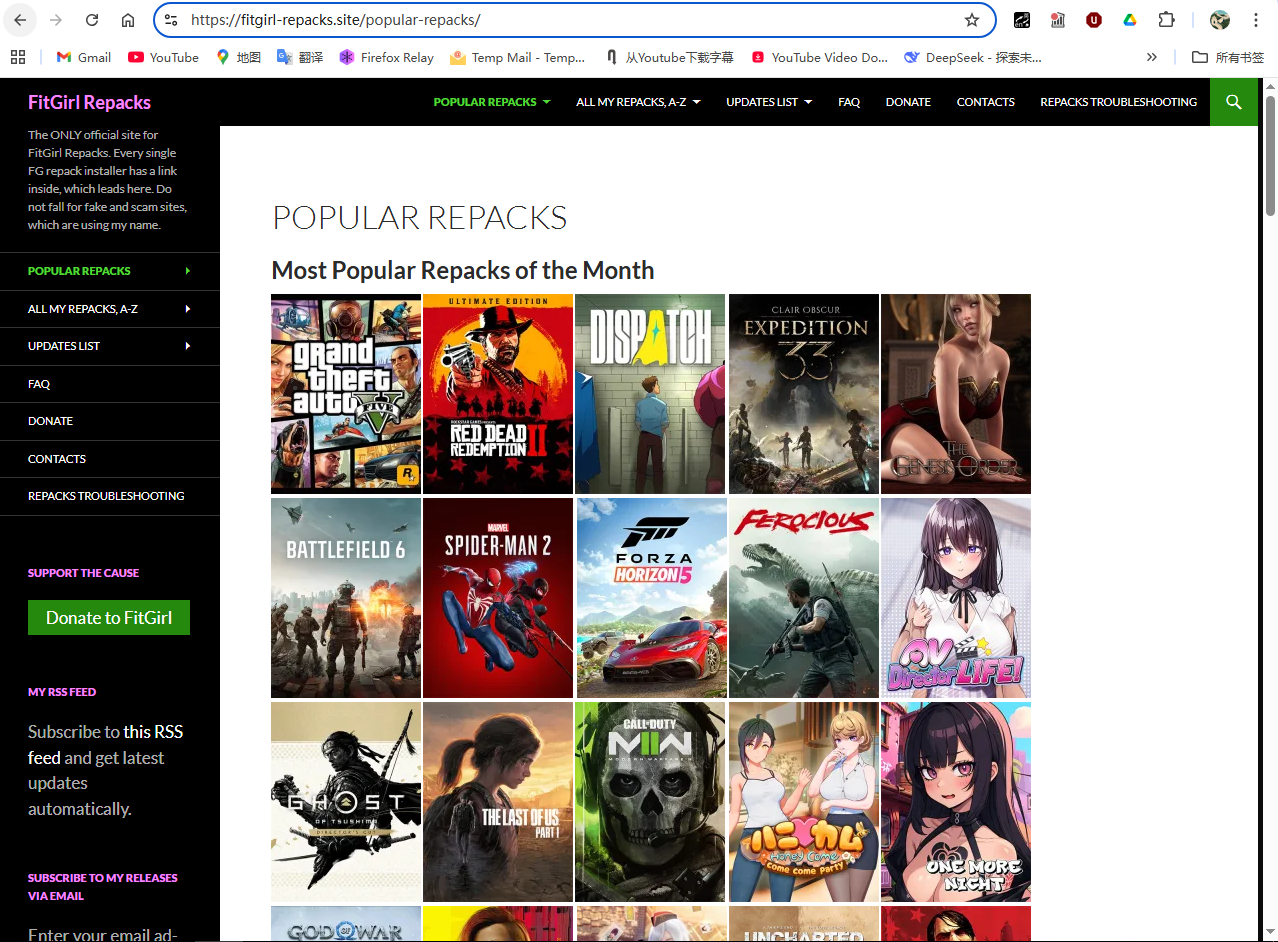Click the browser forward arrow
The width and height of the screenshot is (1278, 942).
[56, 20]
